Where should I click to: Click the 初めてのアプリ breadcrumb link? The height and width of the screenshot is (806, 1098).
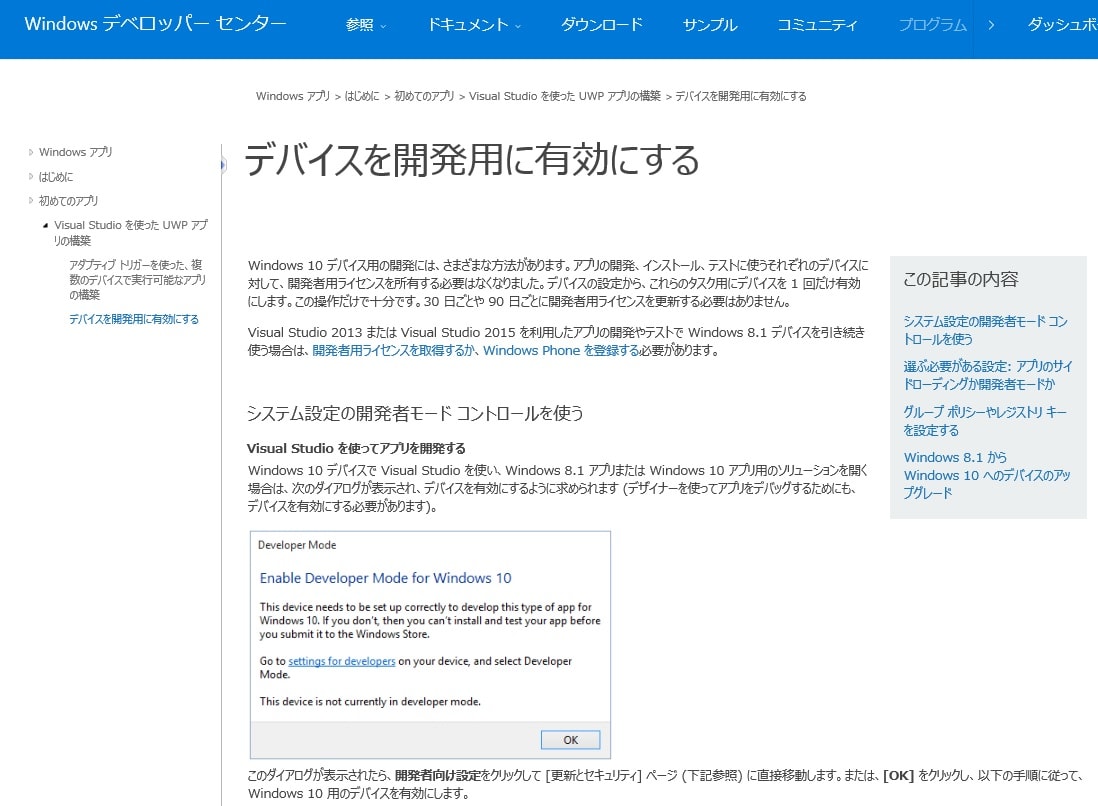coord(424,96)
